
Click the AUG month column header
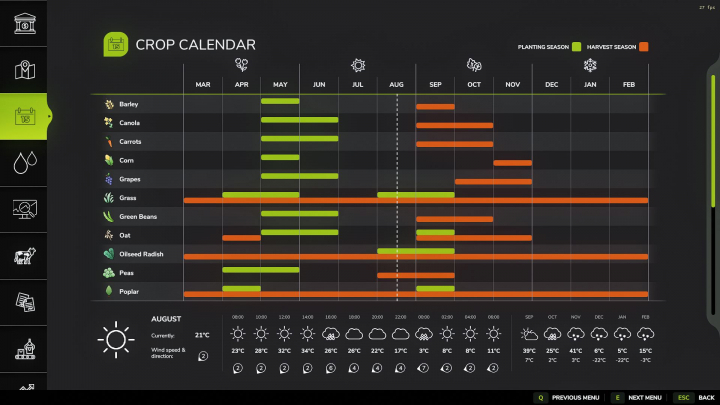396,85
